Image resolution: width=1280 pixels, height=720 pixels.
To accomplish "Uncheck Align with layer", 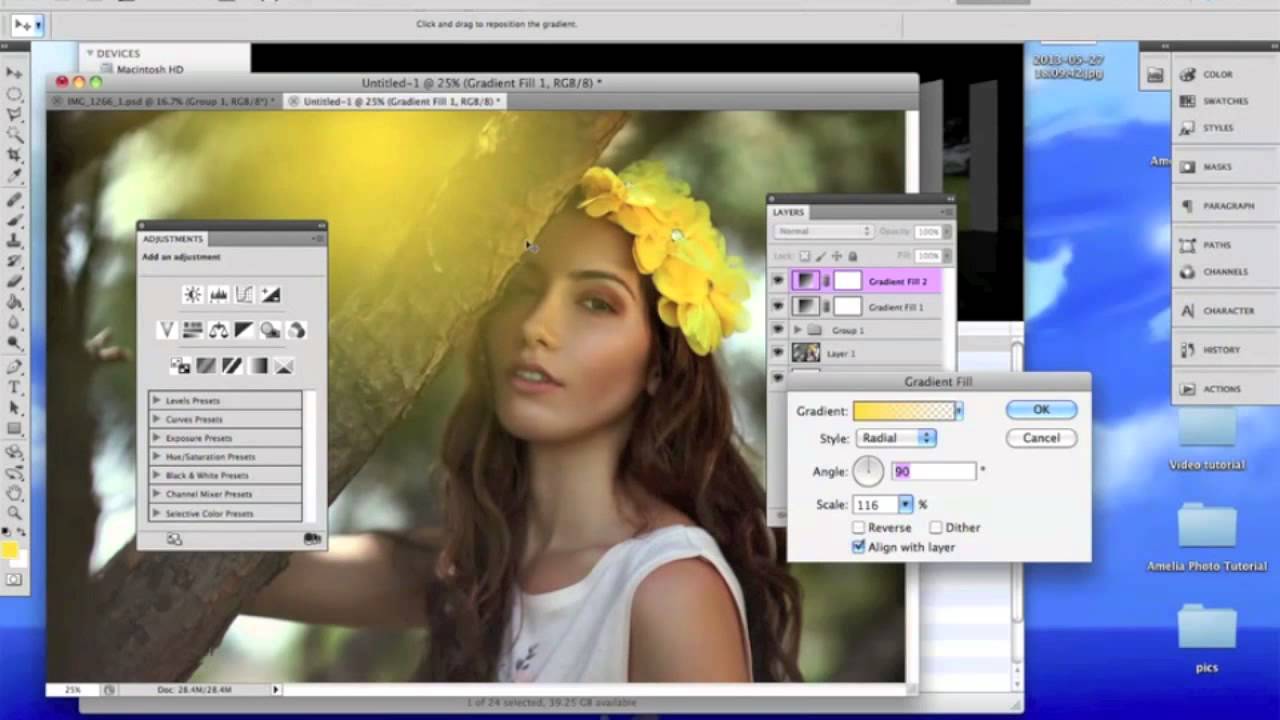I will coord(858,547).
